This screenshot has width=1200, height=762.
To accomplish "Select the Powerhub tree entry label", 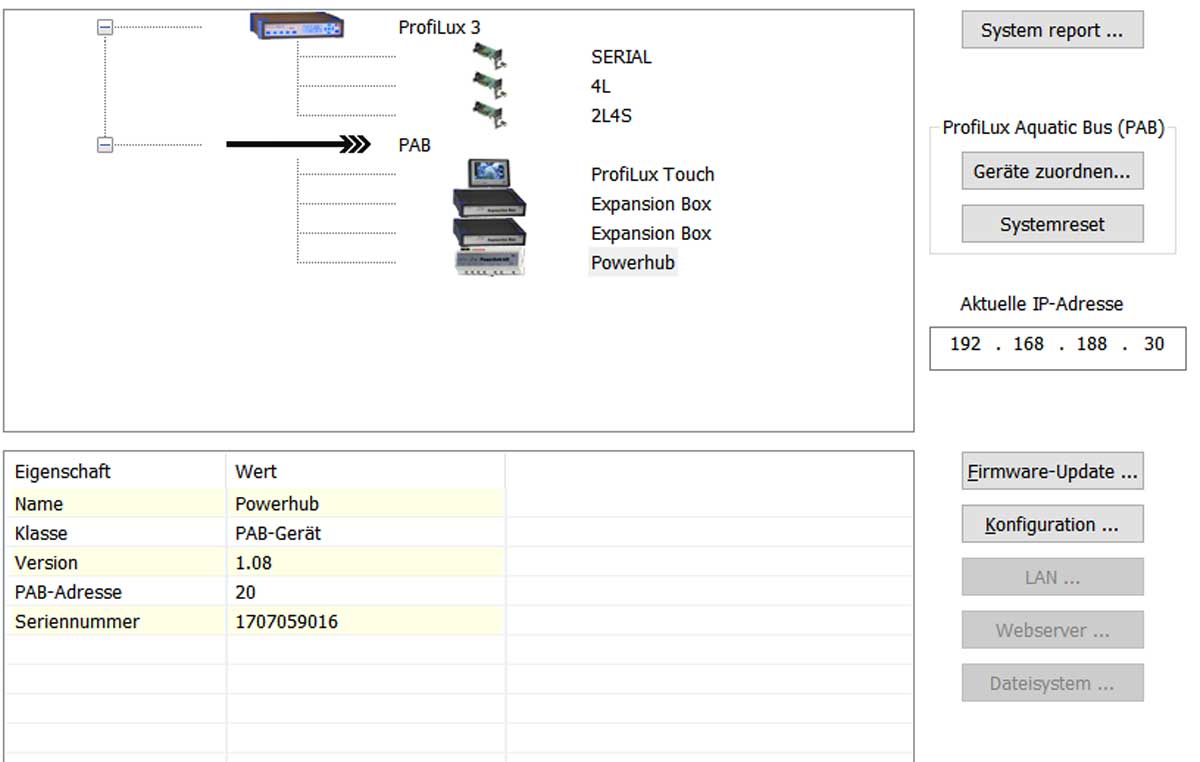I will pos(633,263).
